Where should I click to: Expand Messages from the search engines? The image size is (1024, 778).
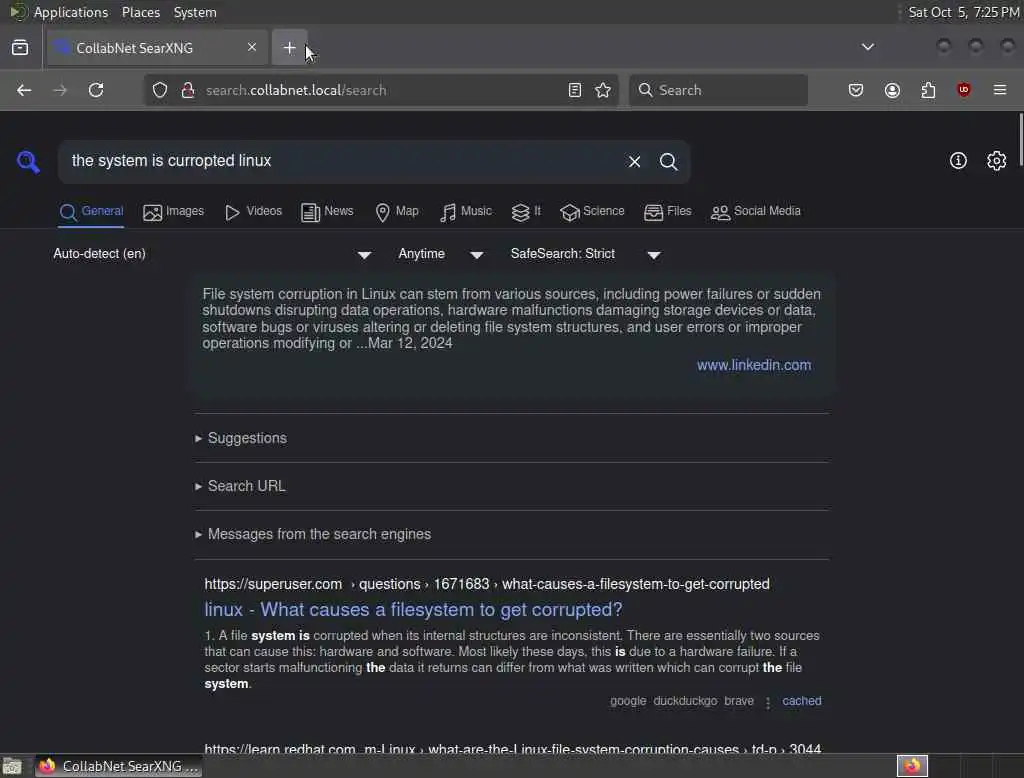pyautogui.click(x=313, y=534)
